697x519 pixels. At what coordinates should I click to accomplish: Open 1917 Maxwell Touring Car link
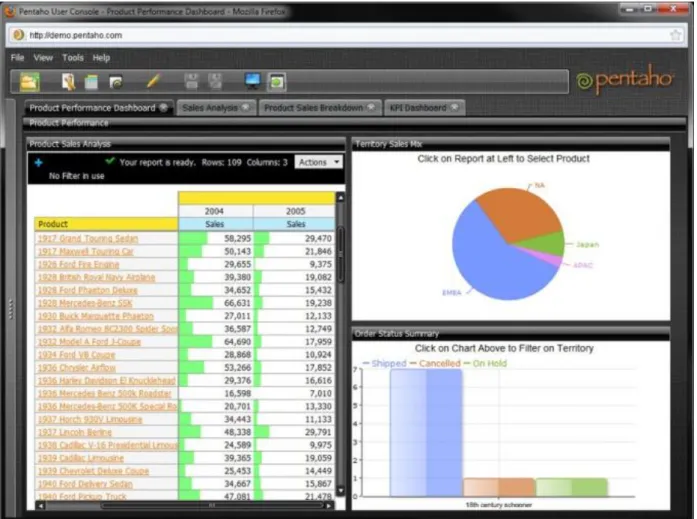click(85, 252)
